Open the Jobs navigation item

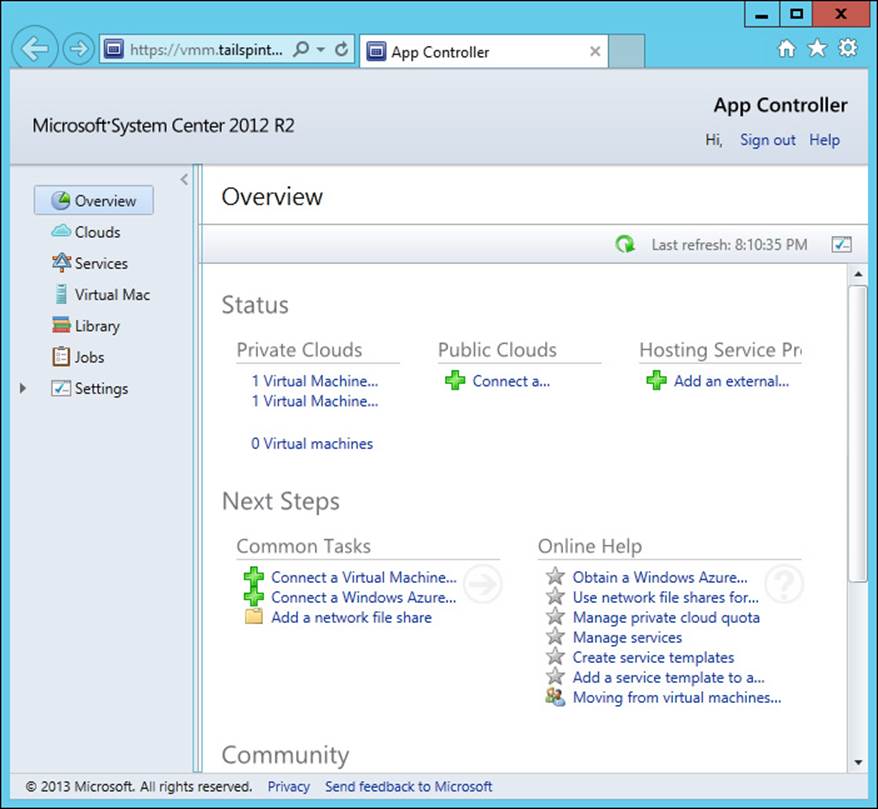pos(78,357)
